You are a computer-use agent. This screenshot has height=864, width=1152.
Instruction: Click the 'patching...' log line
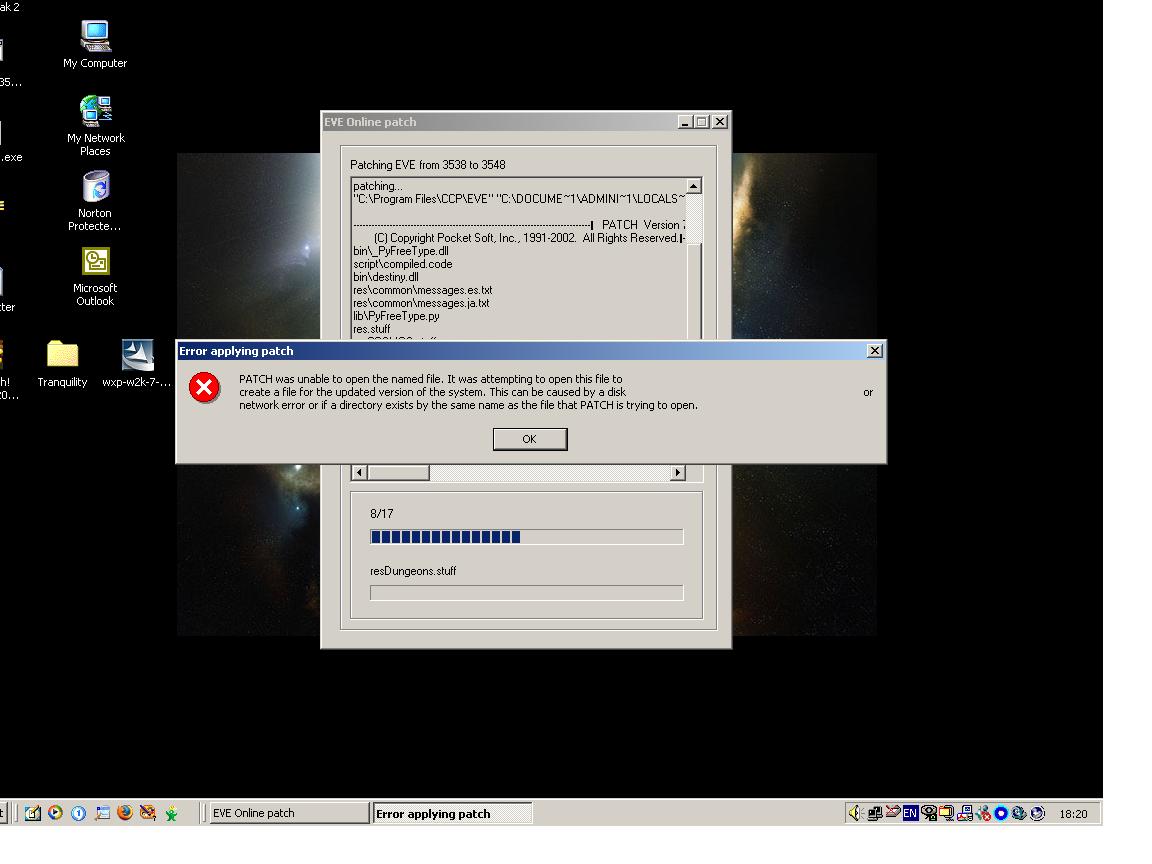pos(378,186)
